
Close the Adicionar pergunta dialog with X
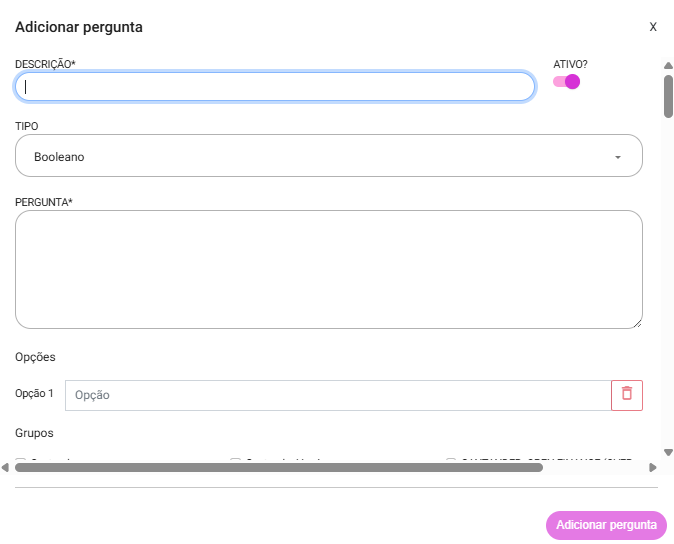pos(653,27)
